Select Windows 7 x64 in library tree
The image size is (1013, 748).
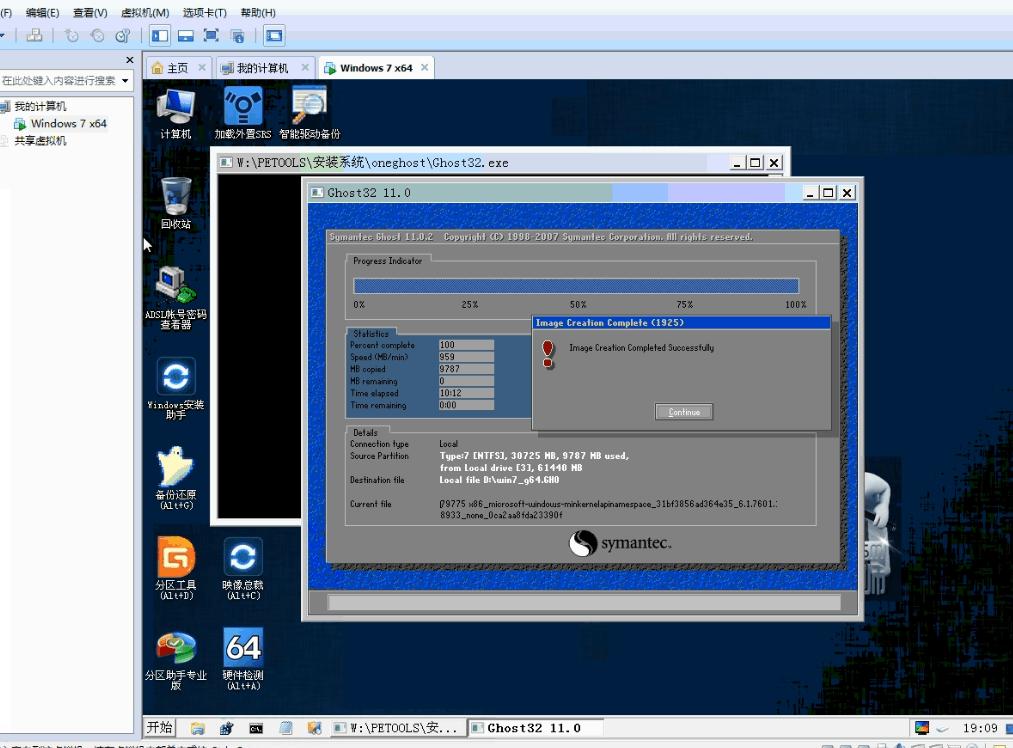click(x=68, y=124)
